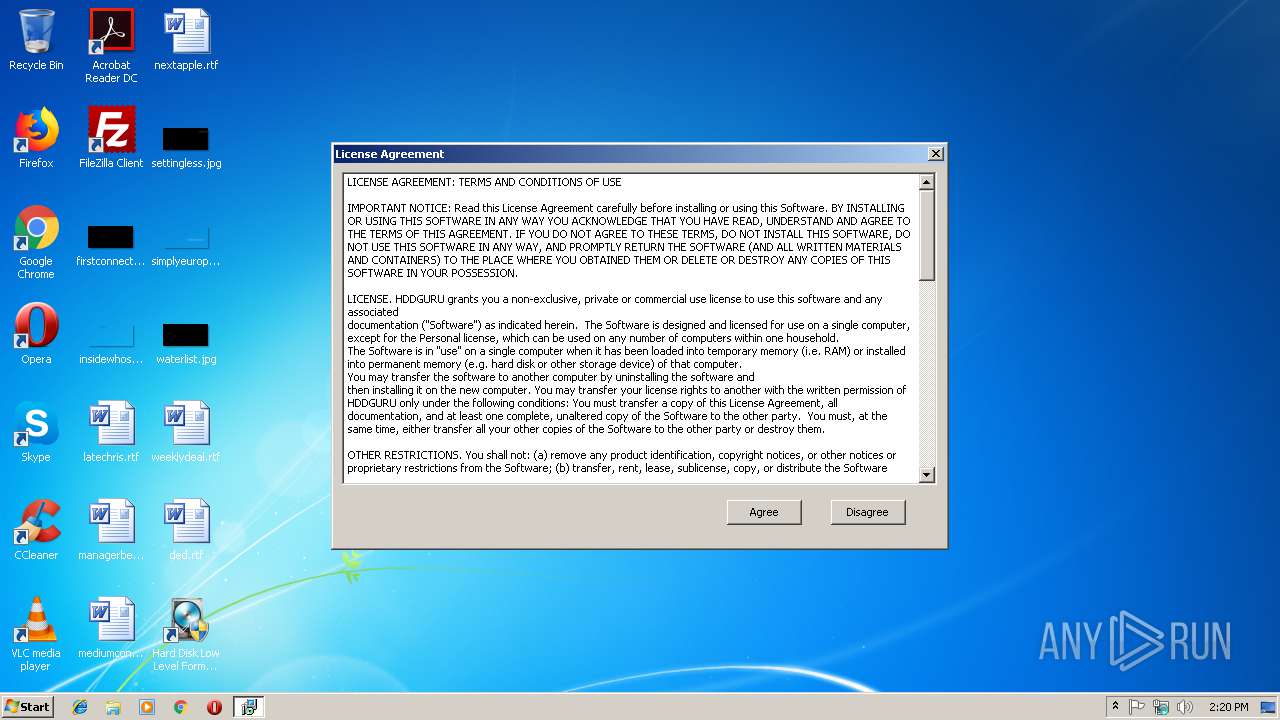Close the License Agreement dialog
Viewport: 1280px width, 720px height.
935,154
